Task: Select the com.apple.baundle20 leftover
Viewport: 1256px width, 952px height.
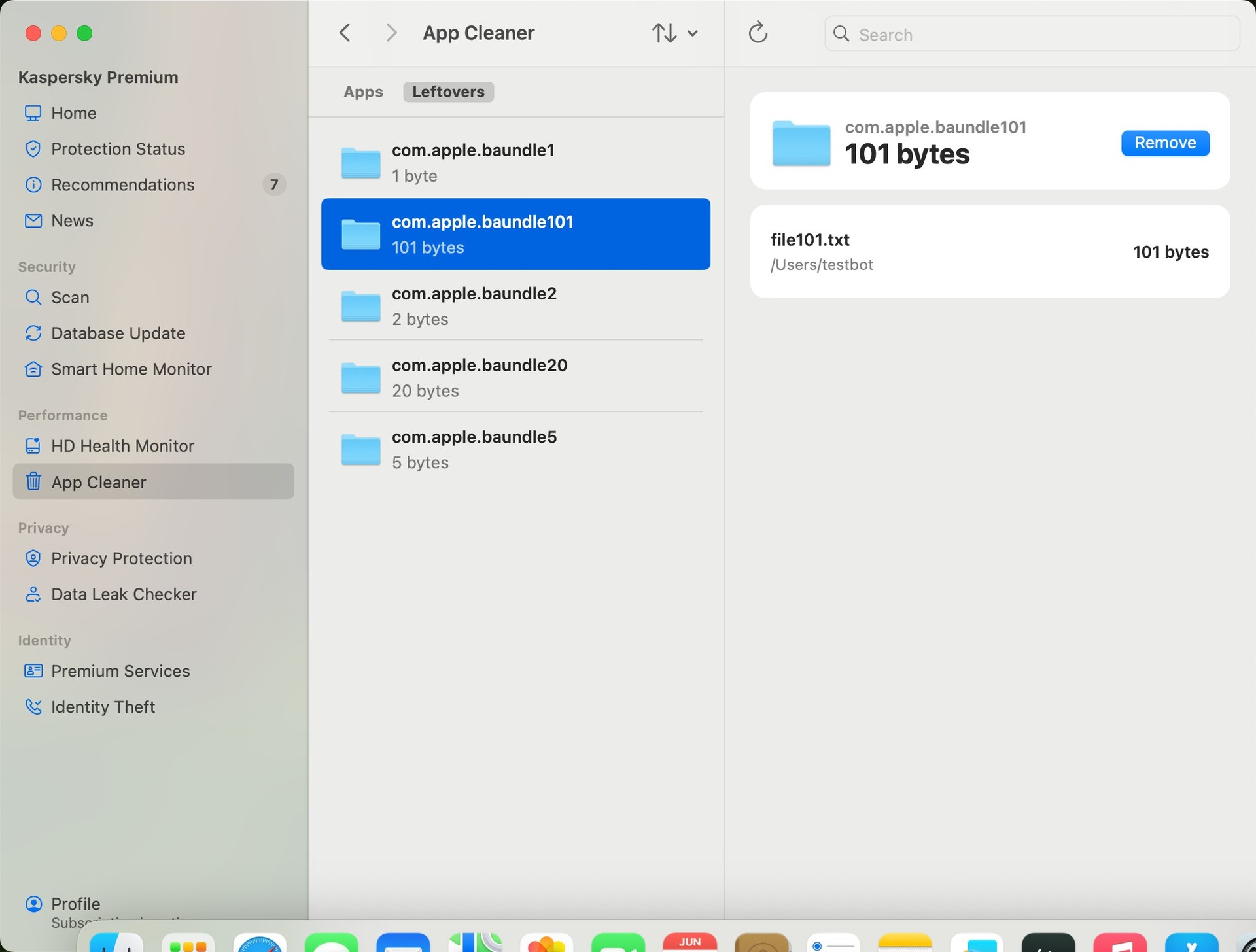Action: click(515, 377)
